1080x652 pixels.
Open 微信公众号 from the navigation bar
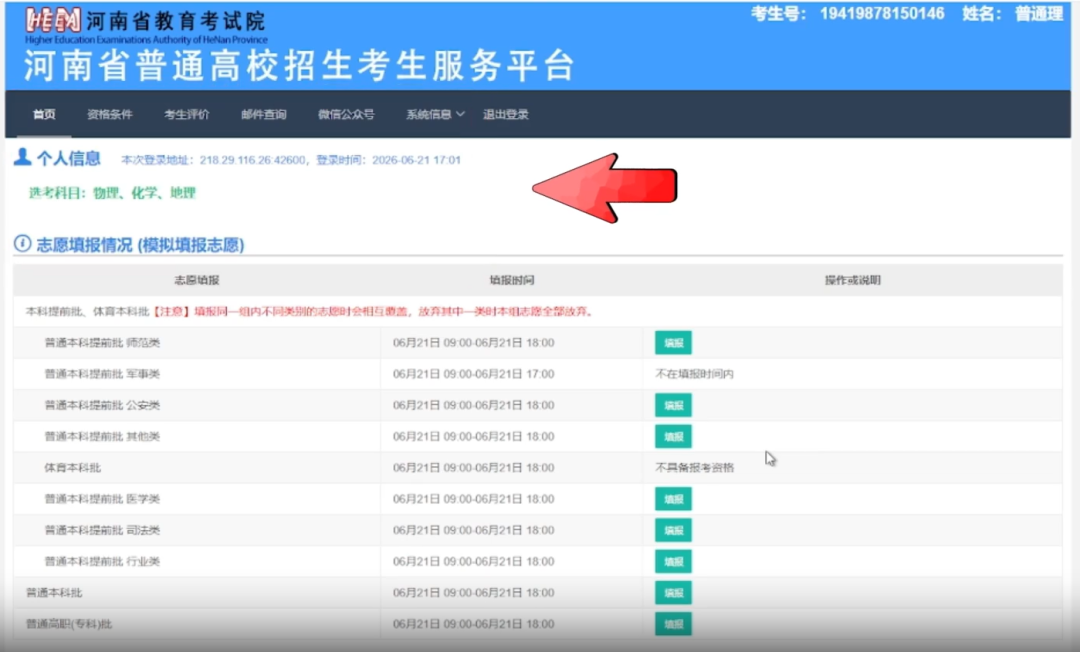point(346,114)
